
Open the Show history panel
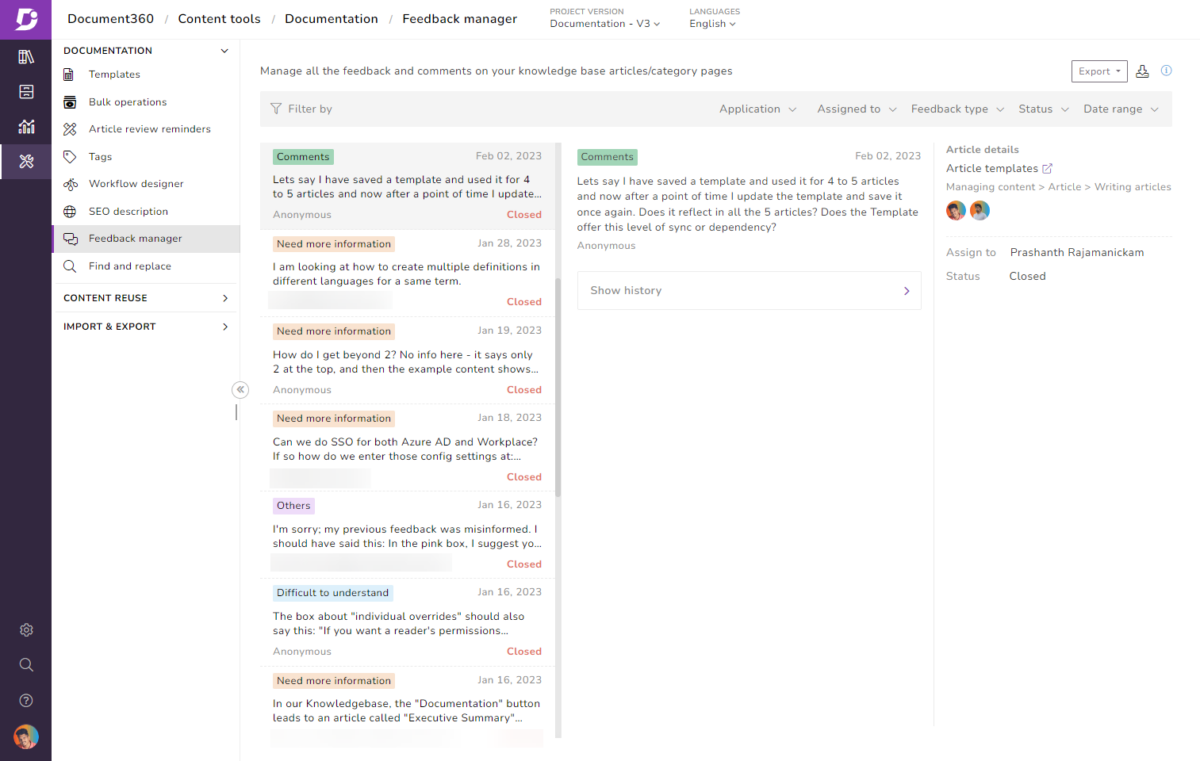pos(749,290)
